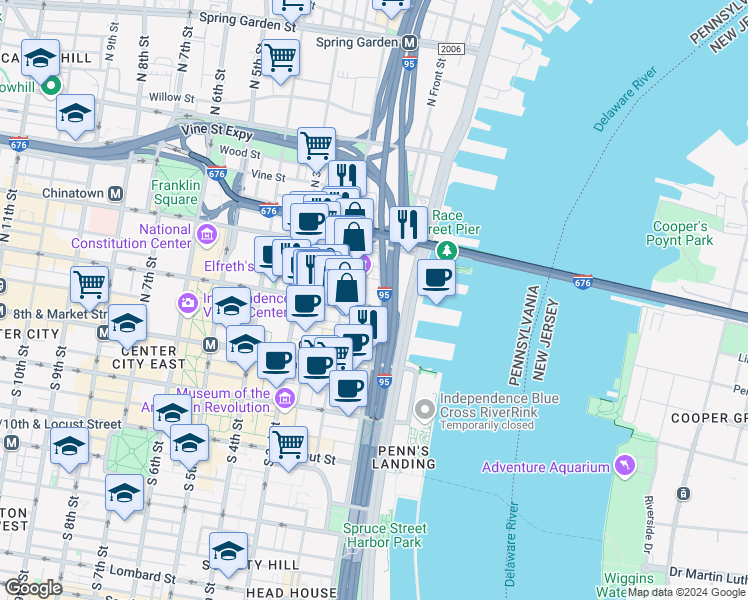Click the Independence Visitor Center camera pin

pos(188,303)
